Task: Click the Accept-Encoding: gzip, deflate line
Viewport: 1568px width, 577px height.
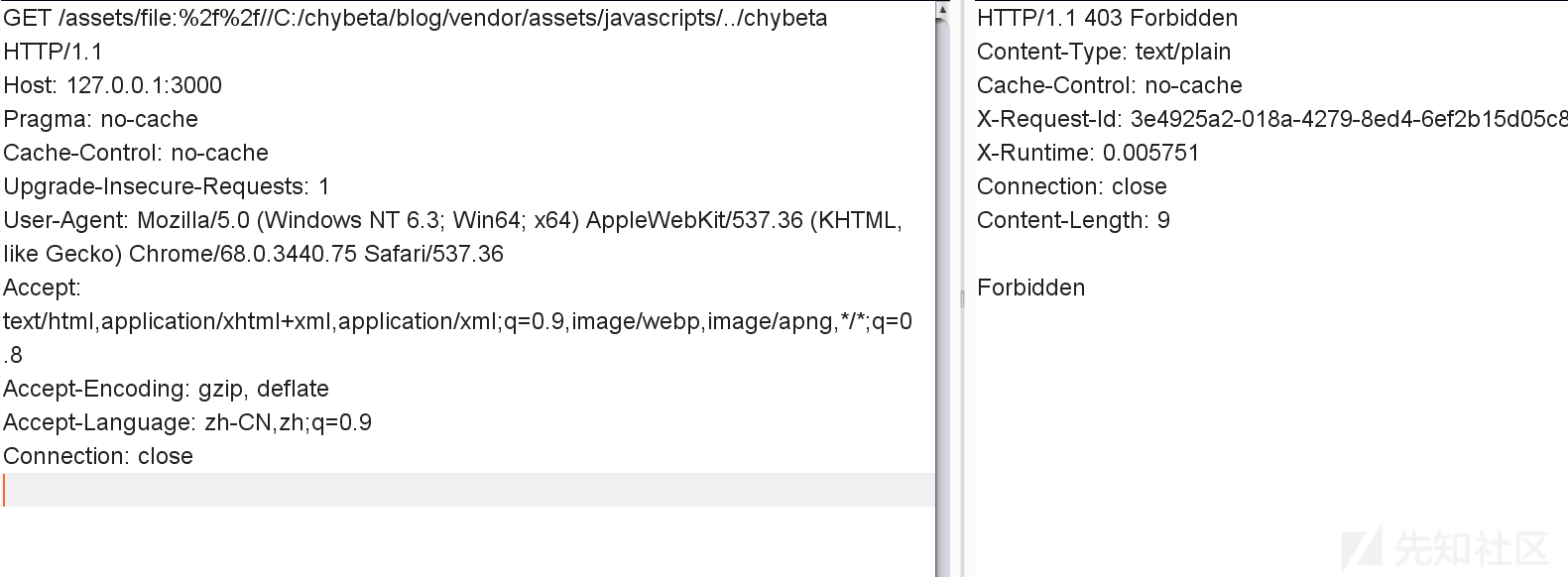Action: point(167,390)
